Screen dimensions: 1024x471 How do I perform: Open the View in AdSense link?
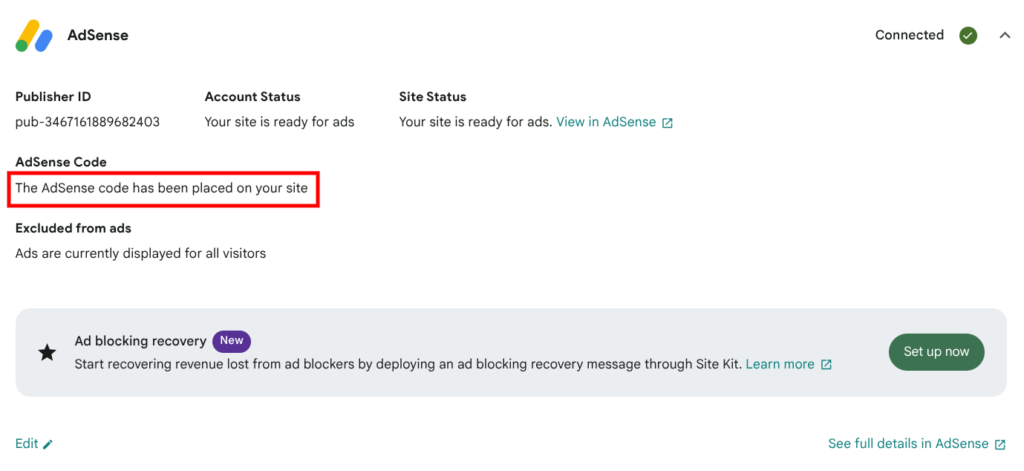pyautogui.click(x=606, y=122)
